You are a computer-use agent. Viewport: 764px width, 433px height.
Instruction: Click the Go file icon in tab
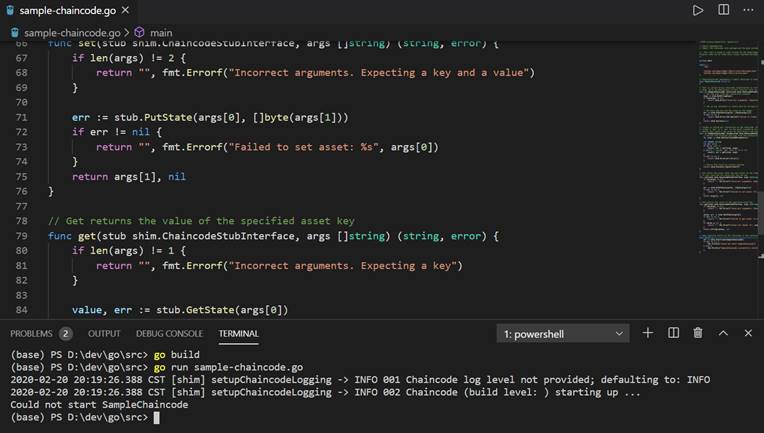(9, 11)
